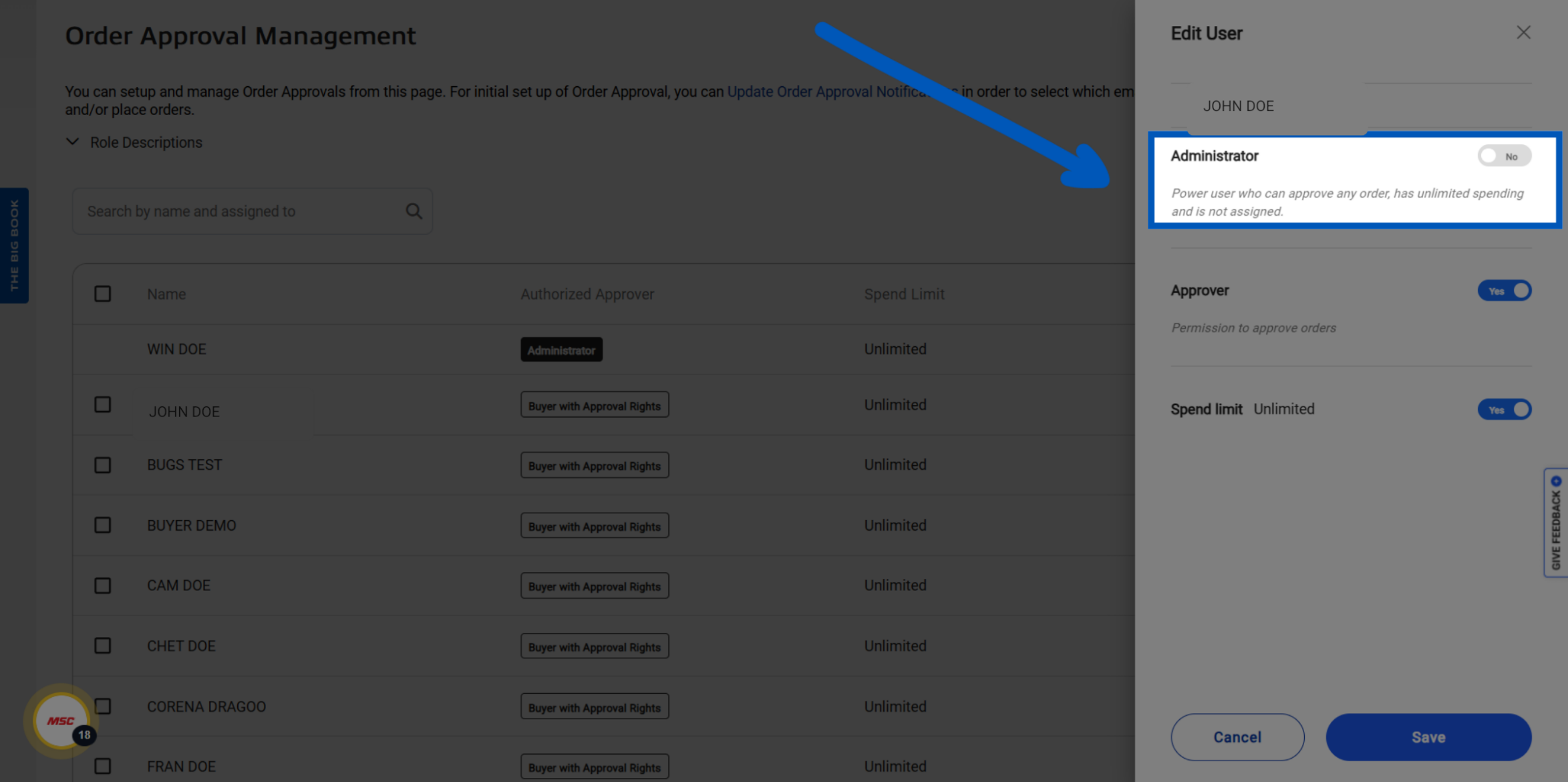Click the Cancel button
1568x782 pixels.
pyautogui.click(x=1237, y=737)
